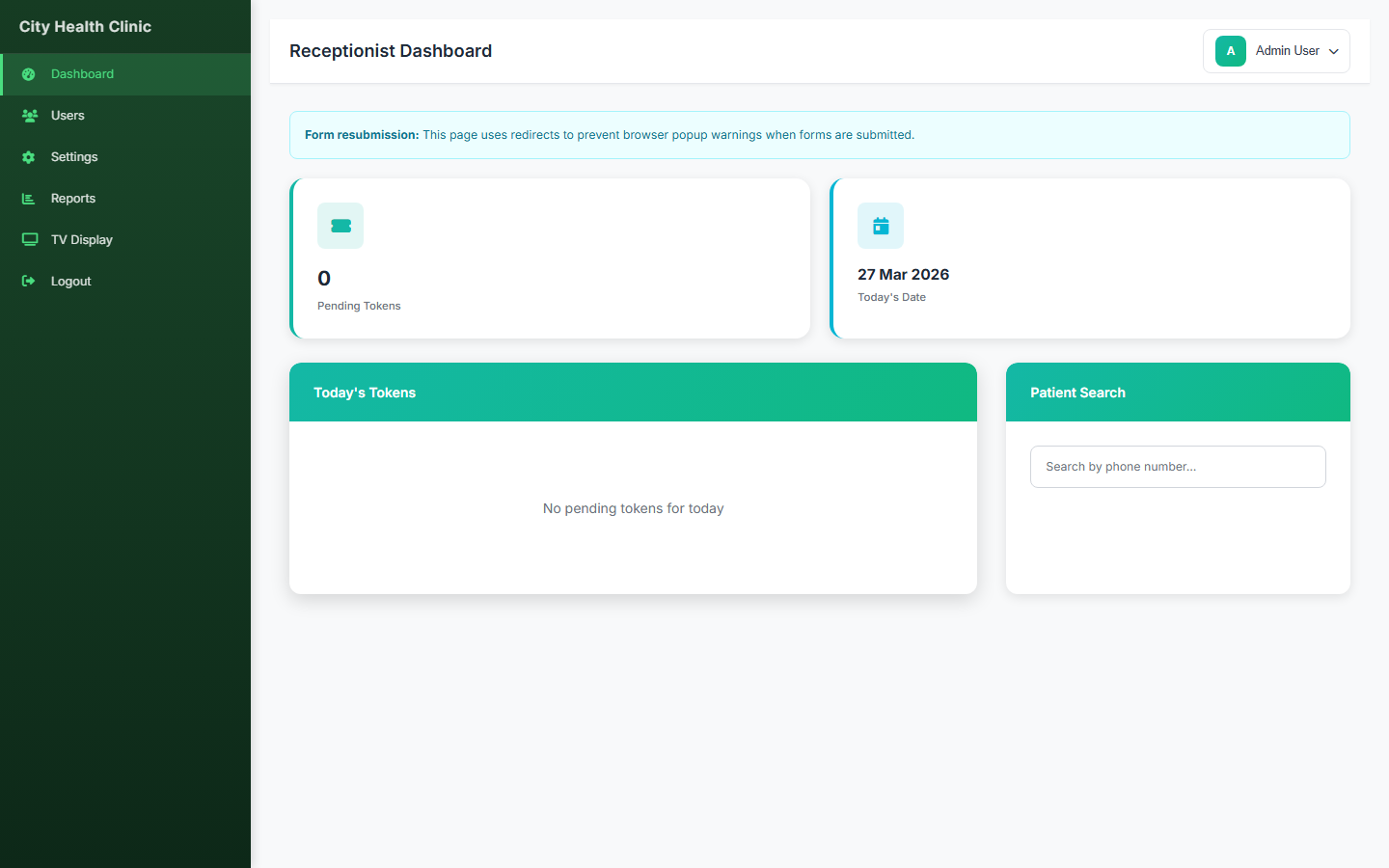
Task: Click the '27 Mar 2026' date value
Action: pos(903,275)
